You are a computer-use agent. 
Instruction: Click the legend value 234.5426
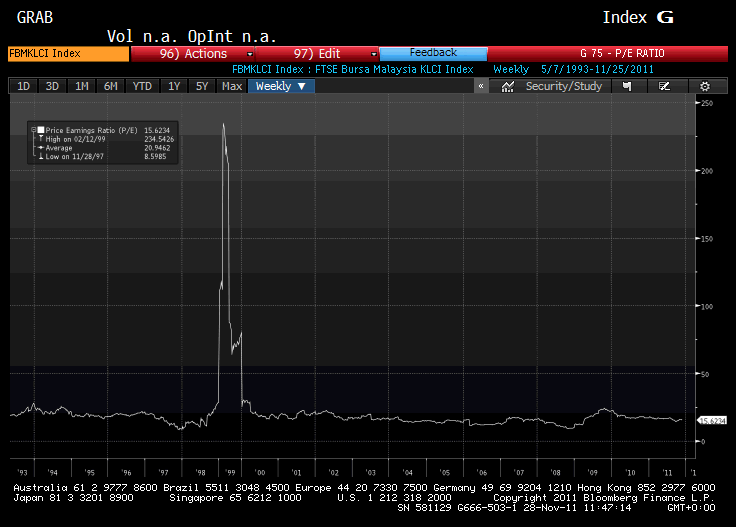(159, 139)
